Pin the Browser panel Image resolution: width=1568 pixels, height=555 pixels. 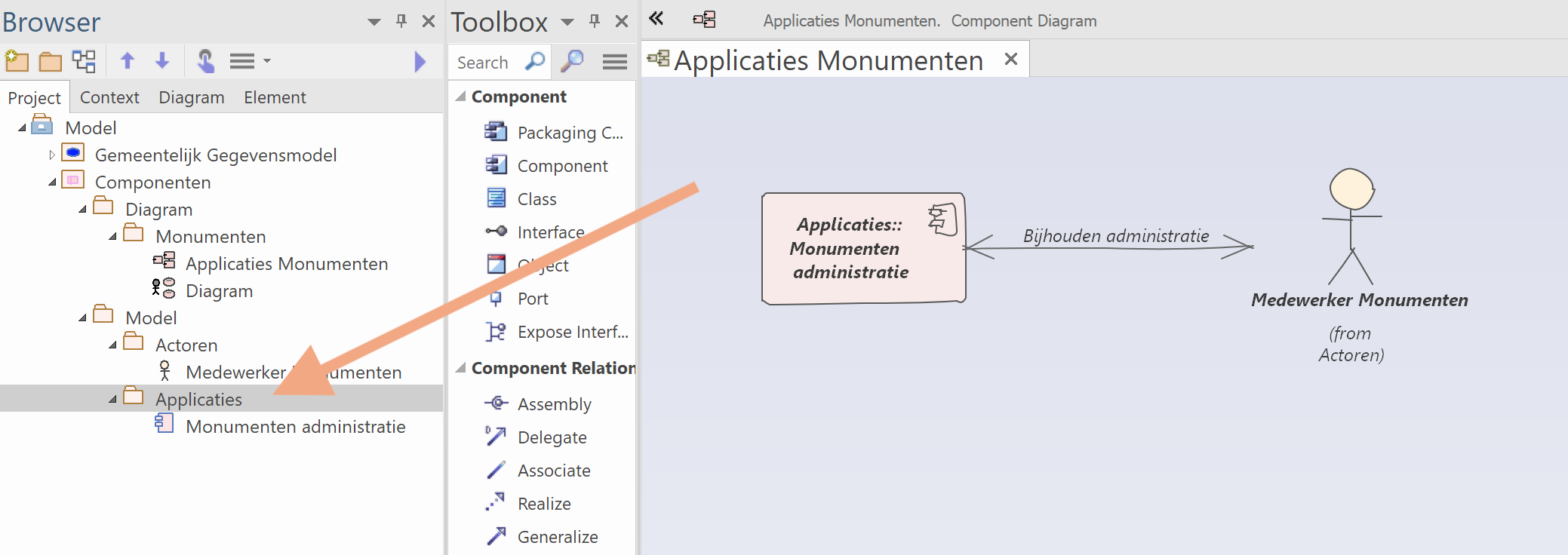401,21
